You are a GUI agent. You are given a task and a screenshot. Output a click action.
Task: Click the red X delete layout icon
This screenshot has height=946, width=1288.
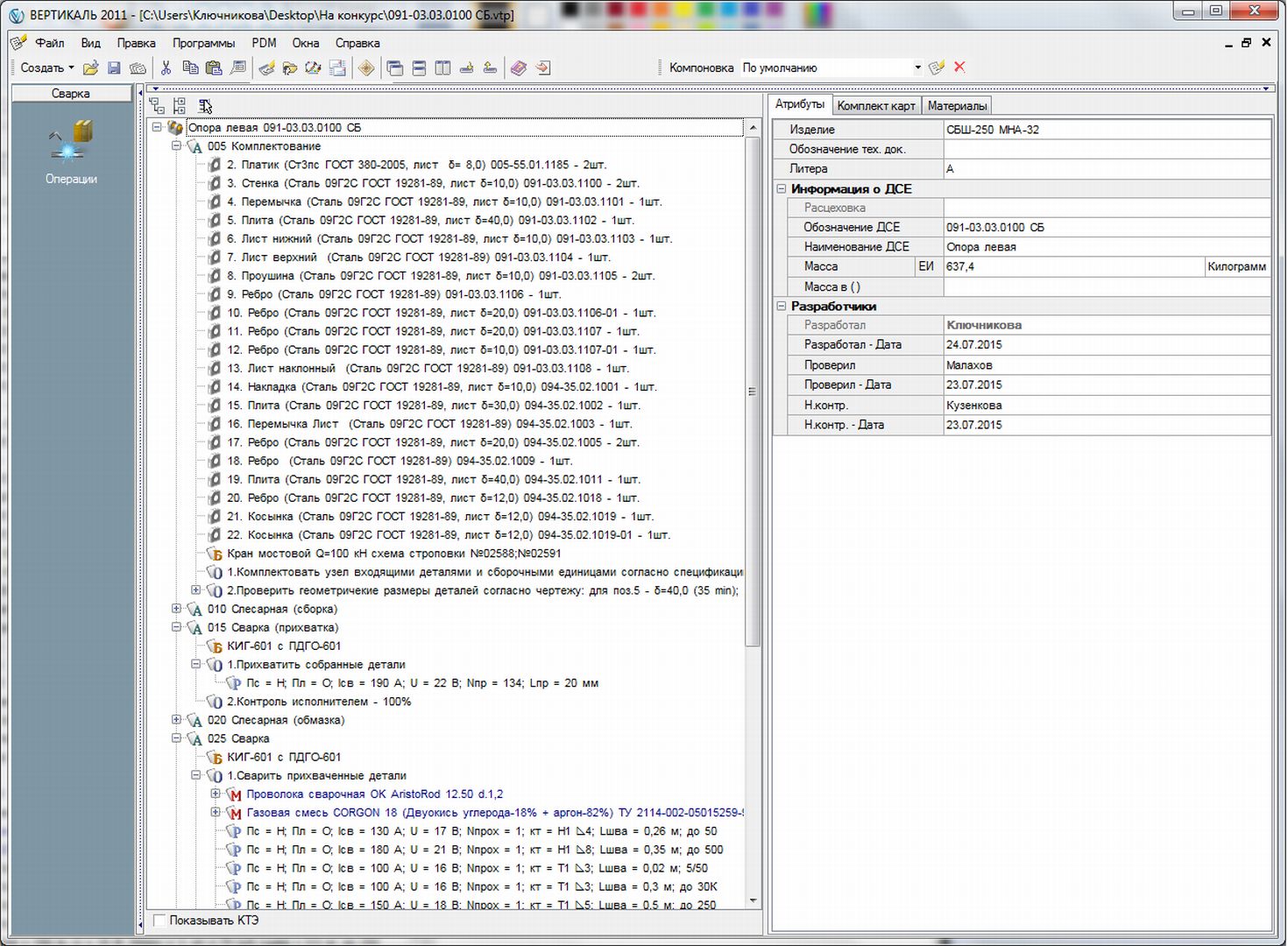click(x=959, y=67)
